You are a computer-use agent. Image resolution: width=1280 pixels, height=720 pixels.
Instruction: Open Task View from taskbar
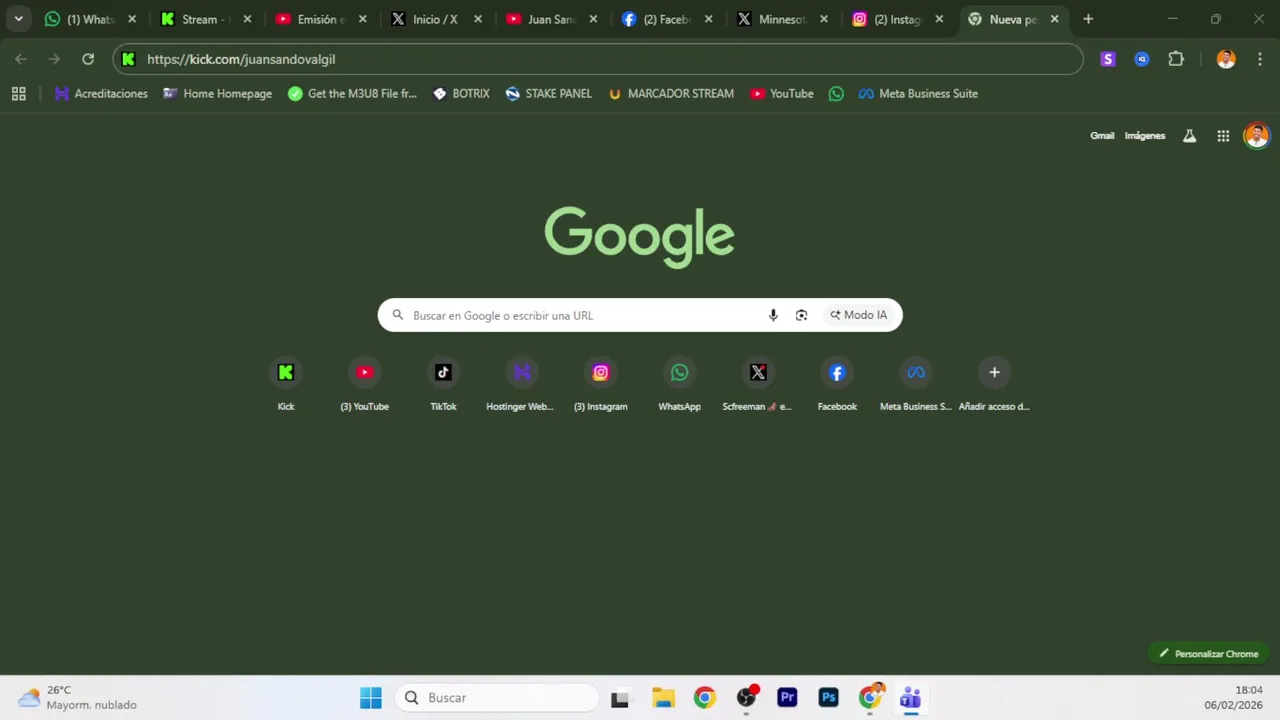[x=620, y=698]
